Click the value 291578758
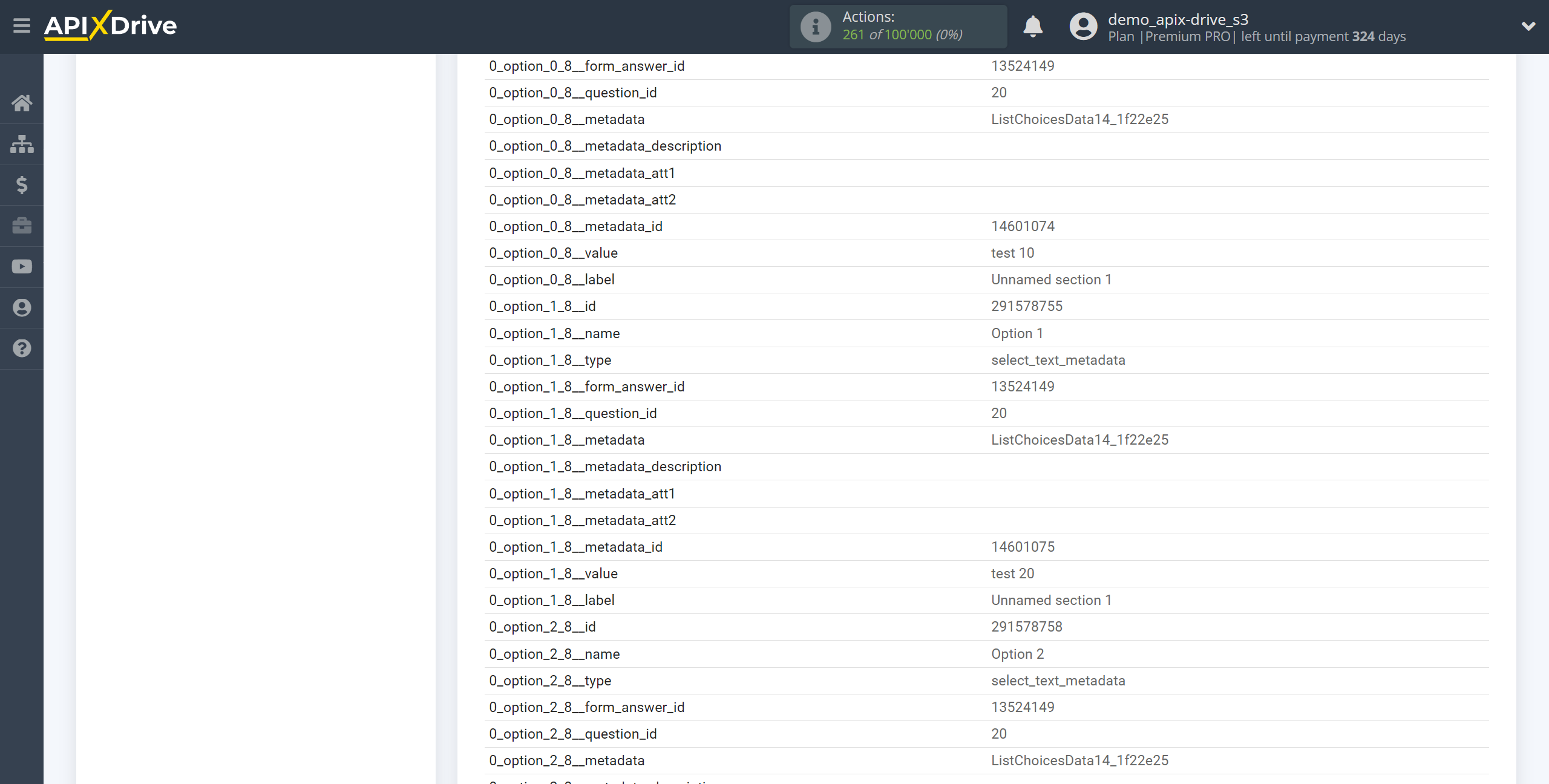 coord(1027,627)
